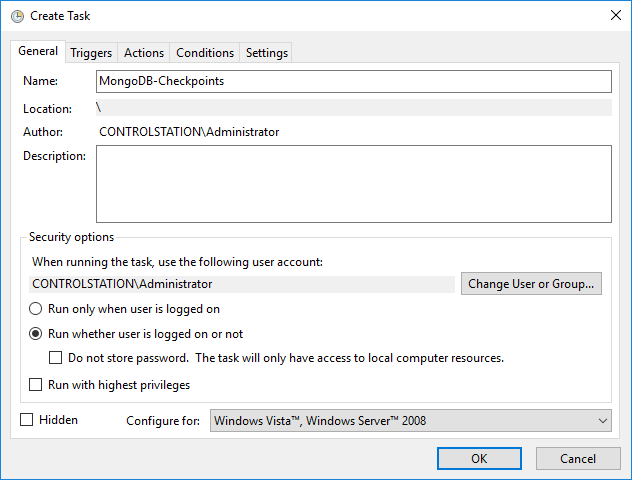
Task: Check Run with highest privileges
Action: (x=35, y=384)
